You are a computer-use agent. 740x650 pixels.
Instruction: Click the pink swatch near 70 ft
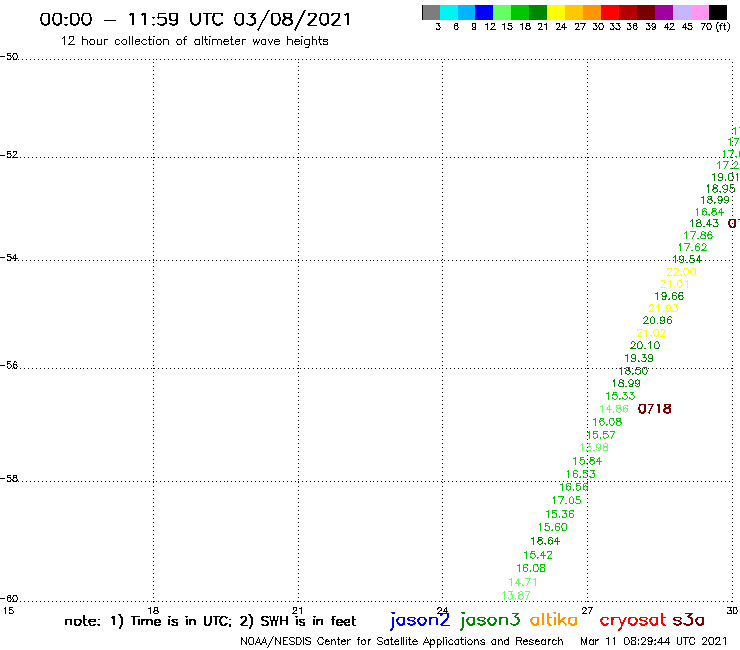(699, 12)
